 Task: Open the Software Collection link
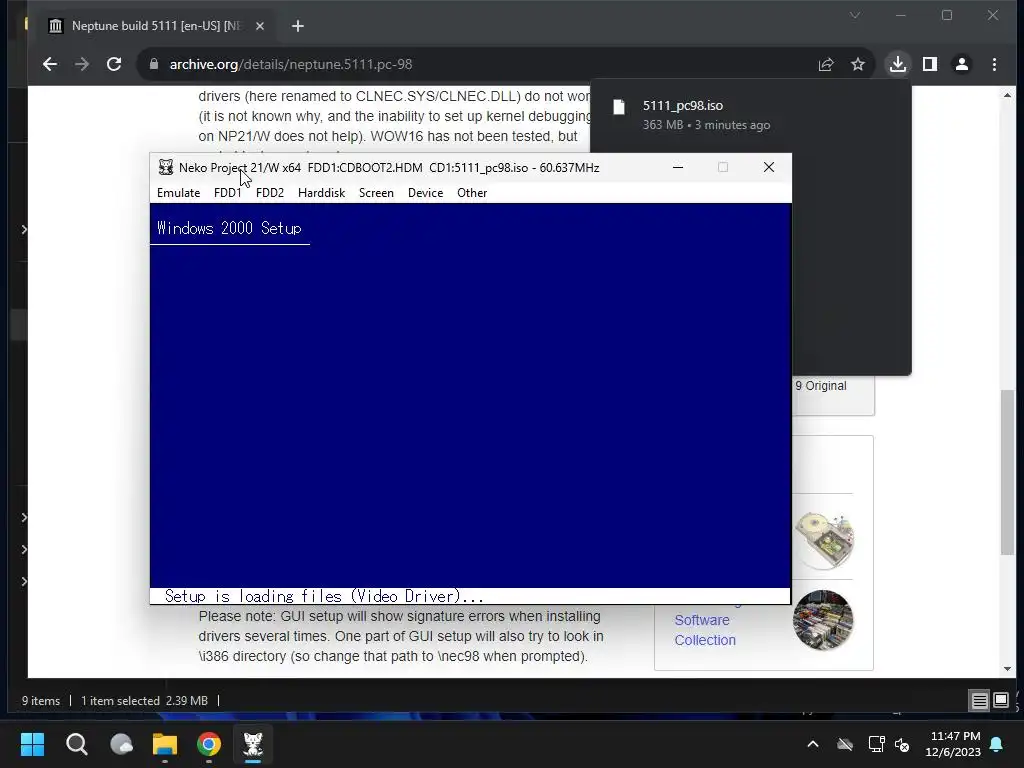[x=705, y=630]
